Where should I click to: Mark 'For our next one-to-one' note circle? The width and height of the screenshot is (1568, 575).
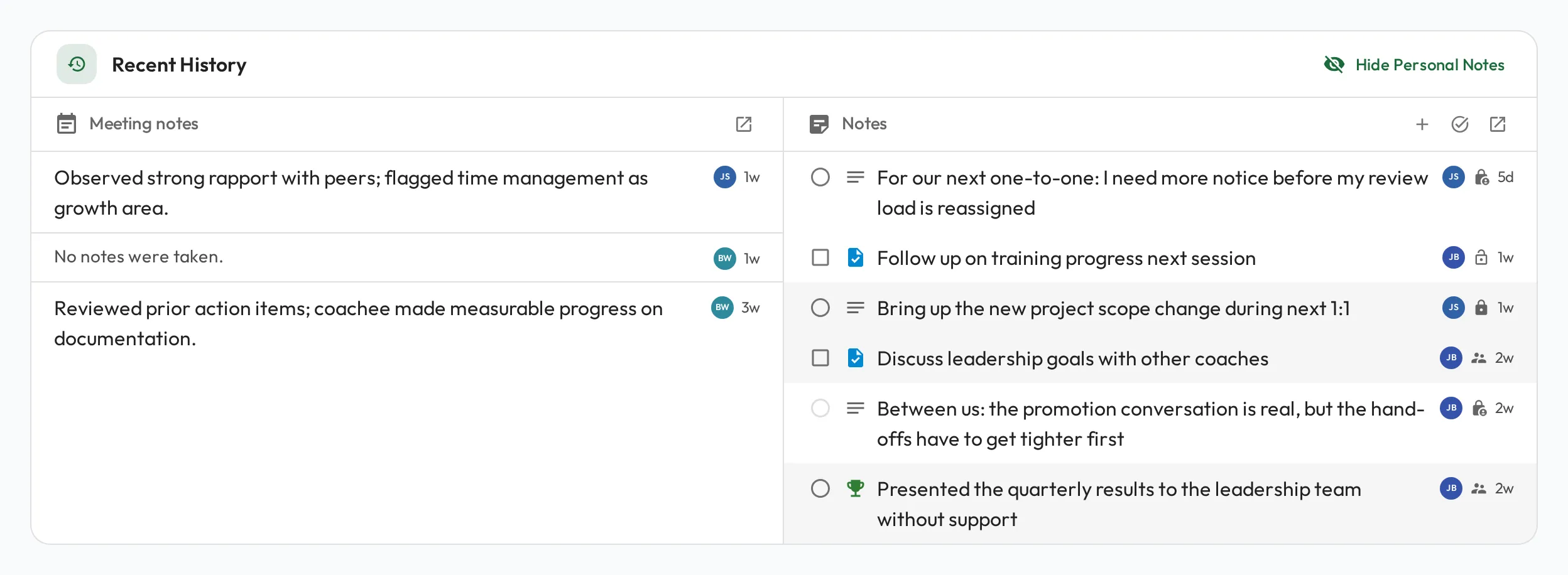pyautogui.click(x=820, y=177)
